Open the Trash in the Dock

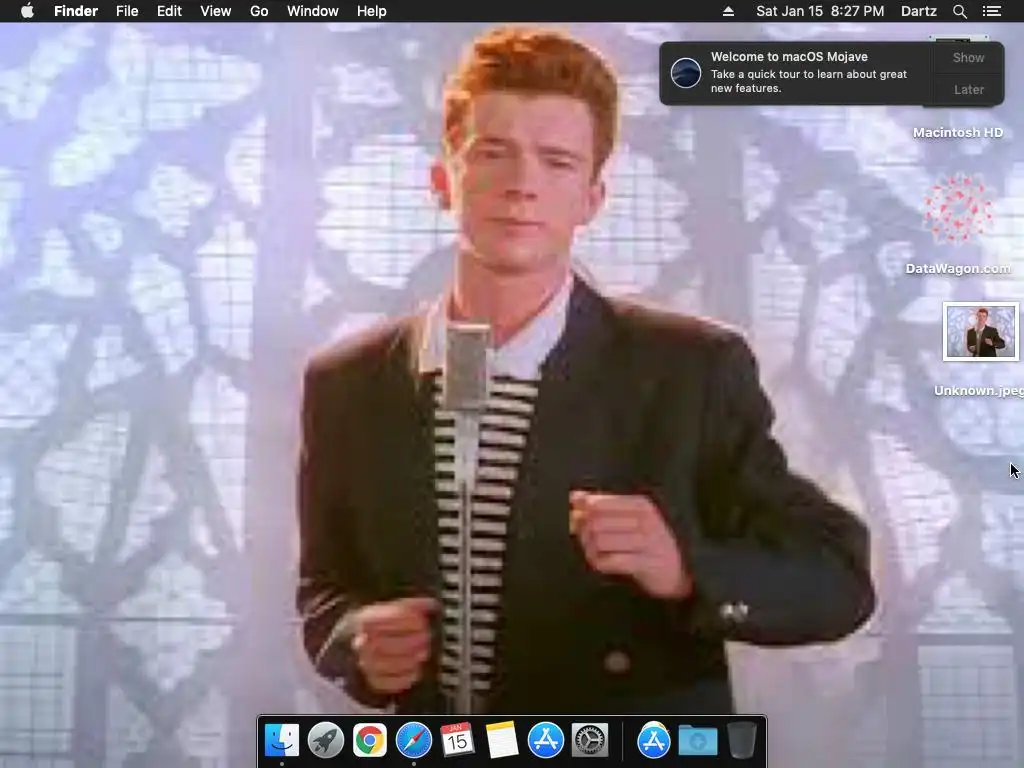tap(741, 740)
